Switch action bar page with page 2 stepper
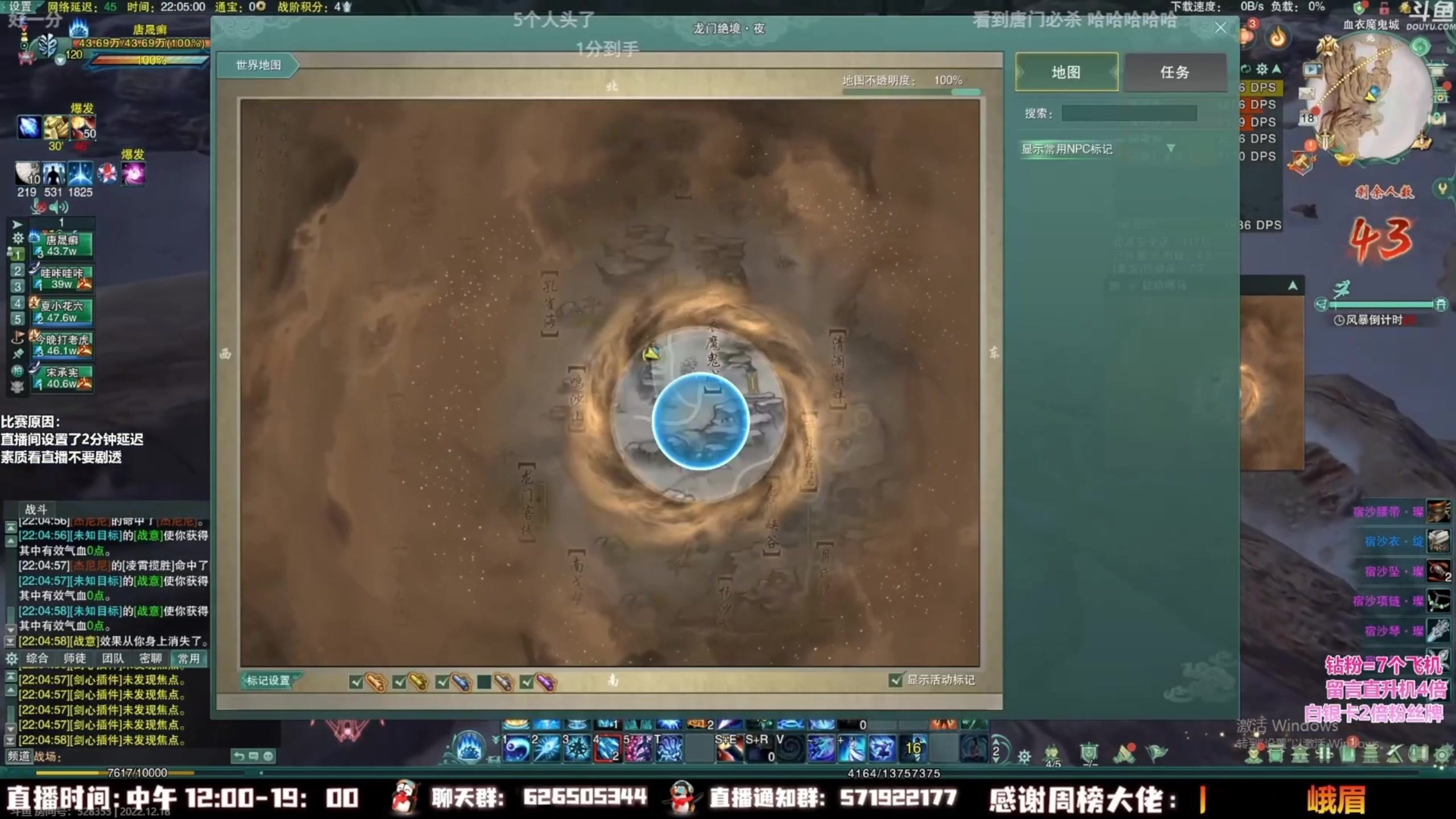The width and height of the screenshot is (1456, 819). click(996, 751)
